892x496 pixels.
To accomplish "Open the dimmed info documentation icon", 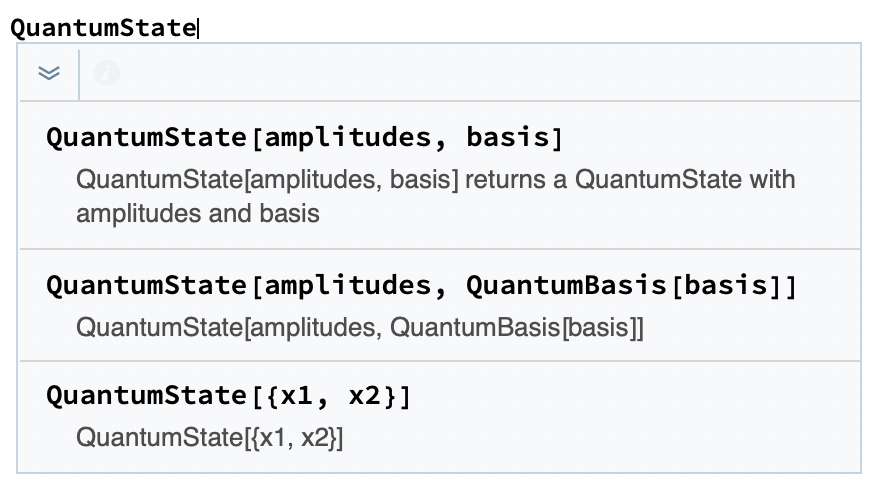I will coord(107,73).
